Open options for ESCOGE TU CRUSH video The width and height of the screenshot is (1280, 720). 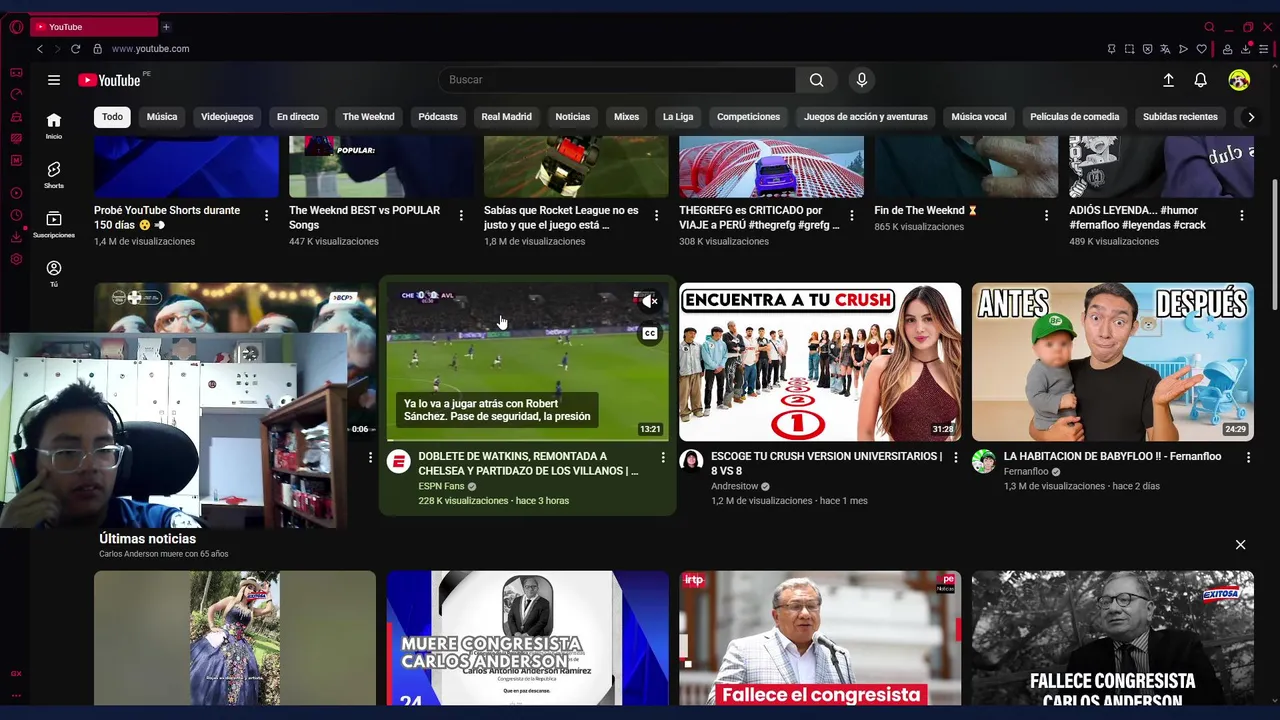955,457
